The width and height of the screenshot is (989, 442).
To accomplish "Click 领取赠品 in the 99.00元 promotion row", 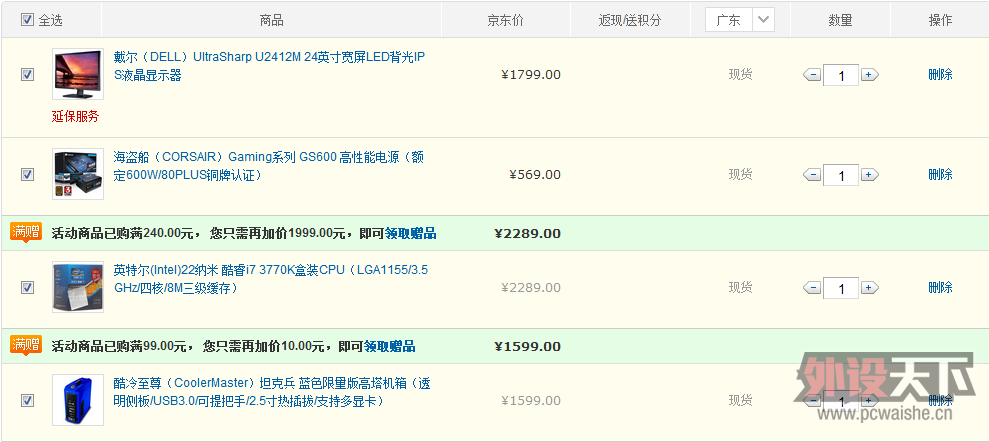I will [389, 347].
